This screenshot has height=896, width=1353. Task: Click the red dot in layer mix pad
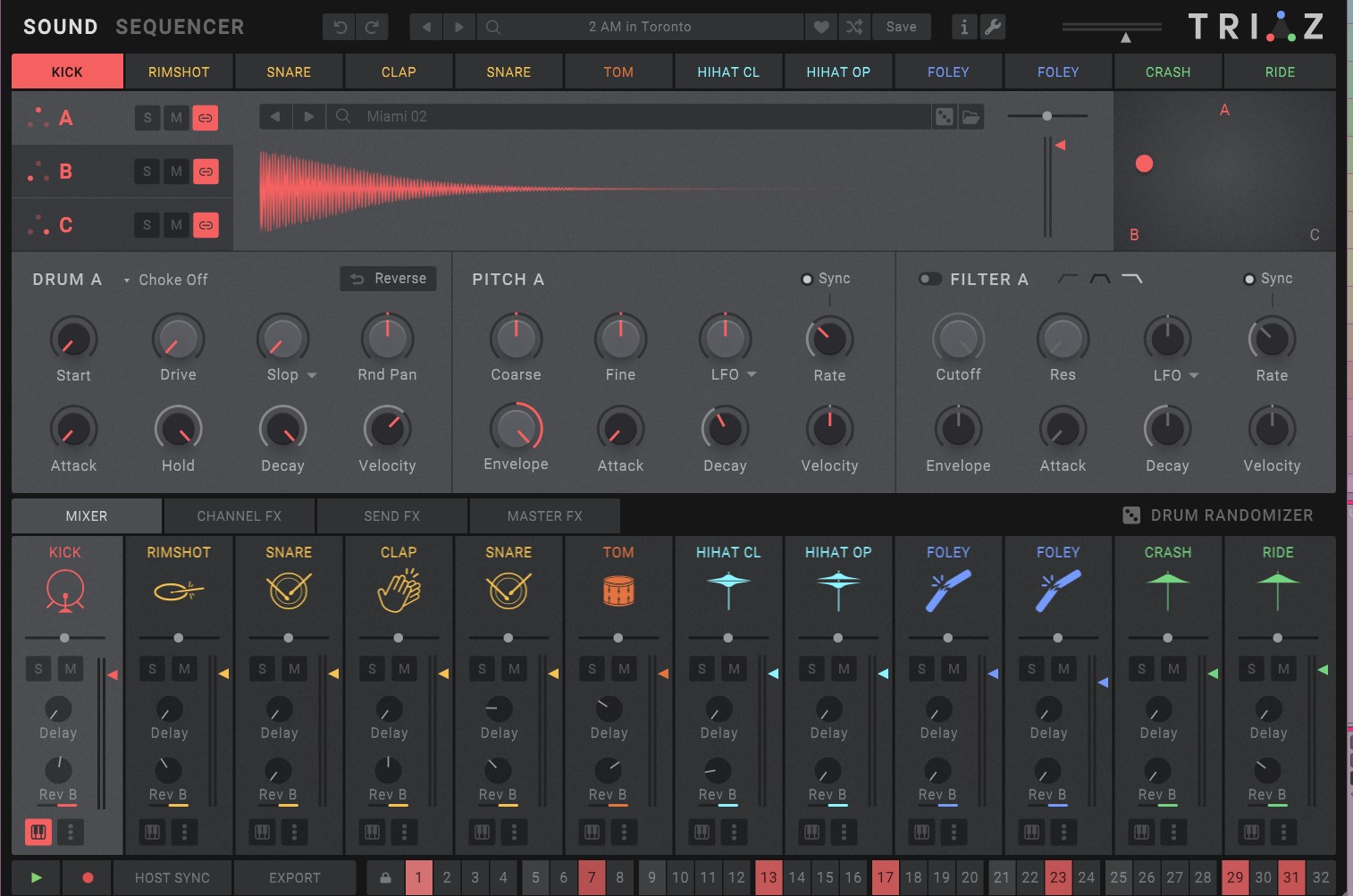1144,163
